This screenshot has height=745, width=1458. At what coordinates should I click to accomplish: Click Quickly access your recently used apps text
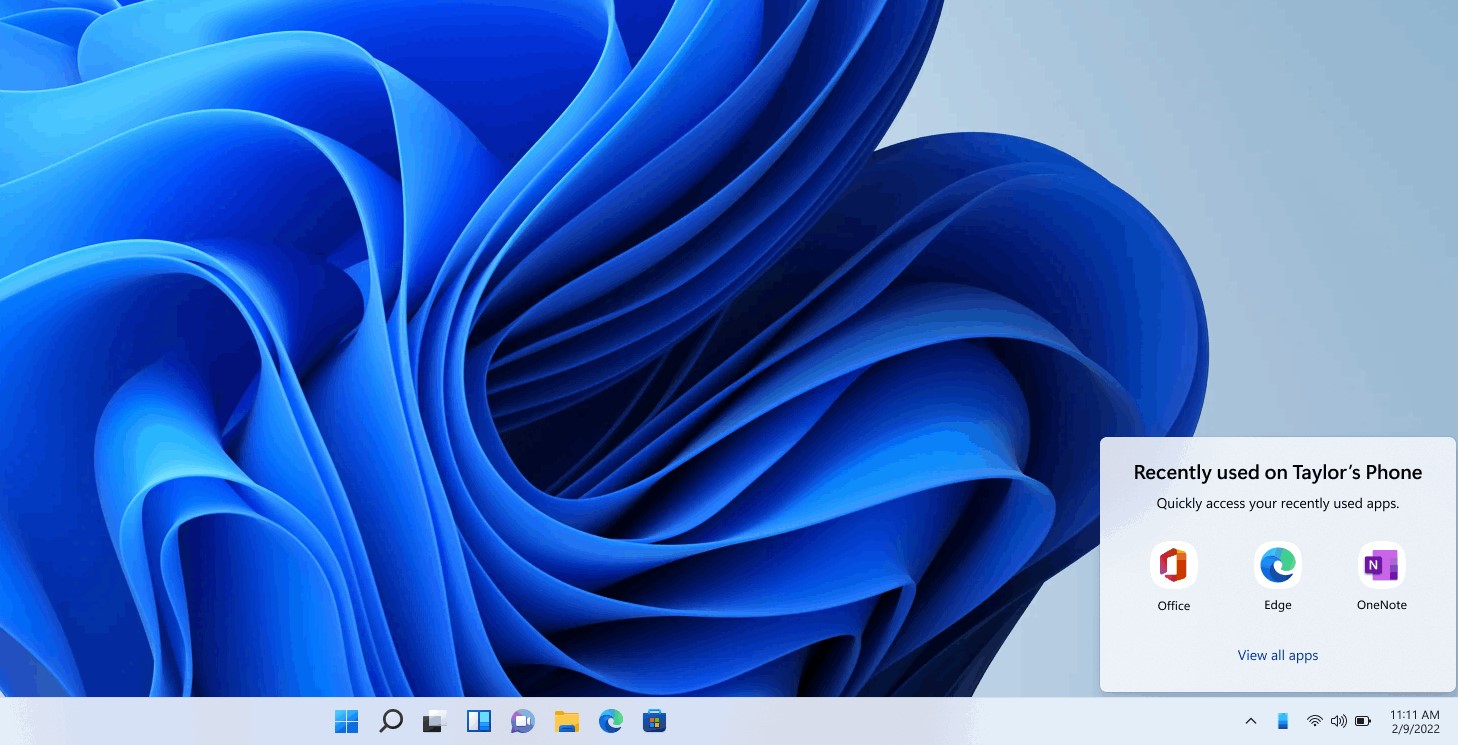[x=1278, y=504]
